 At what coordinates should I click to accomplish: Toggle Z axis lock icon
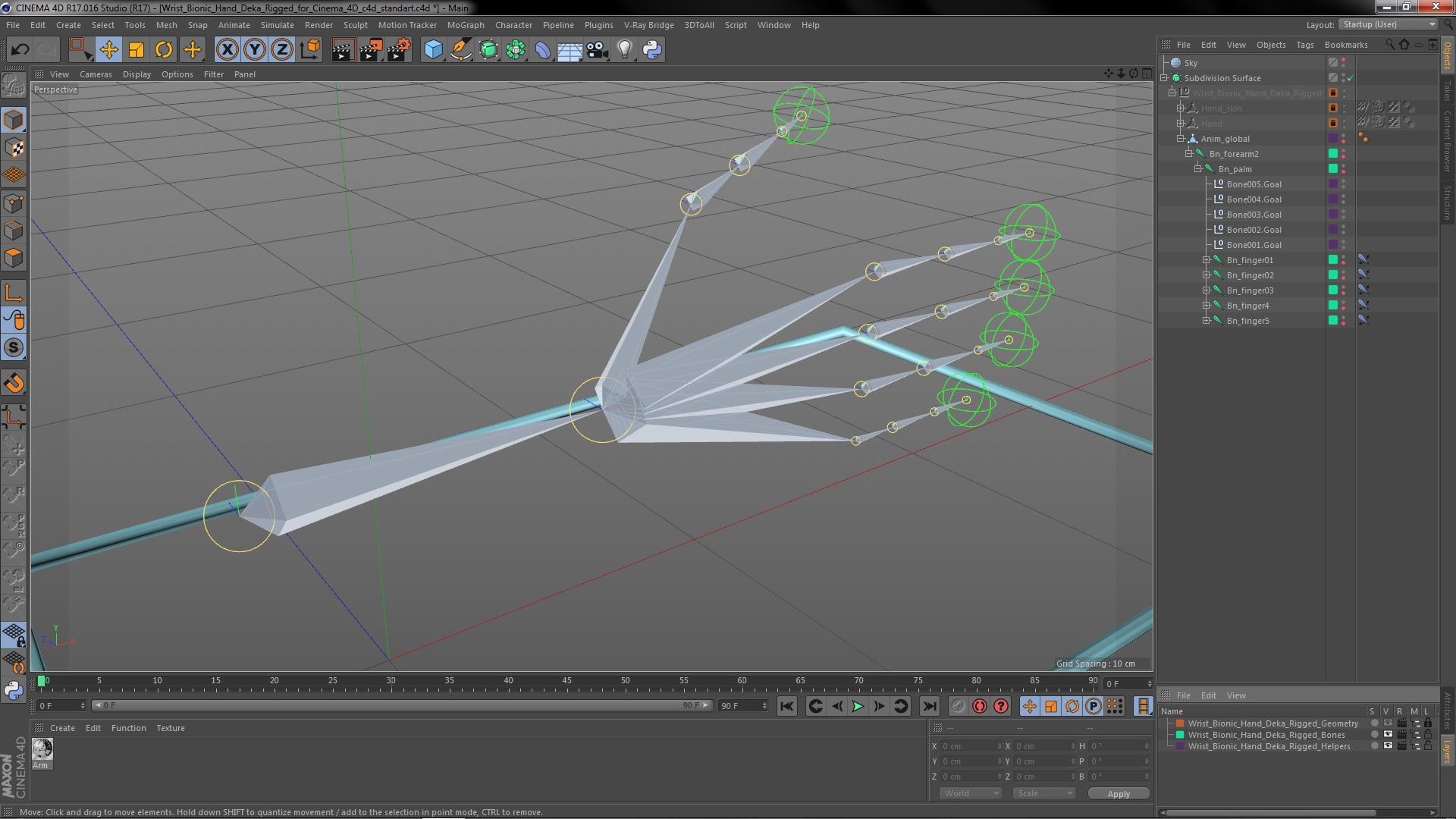[282, 50]
